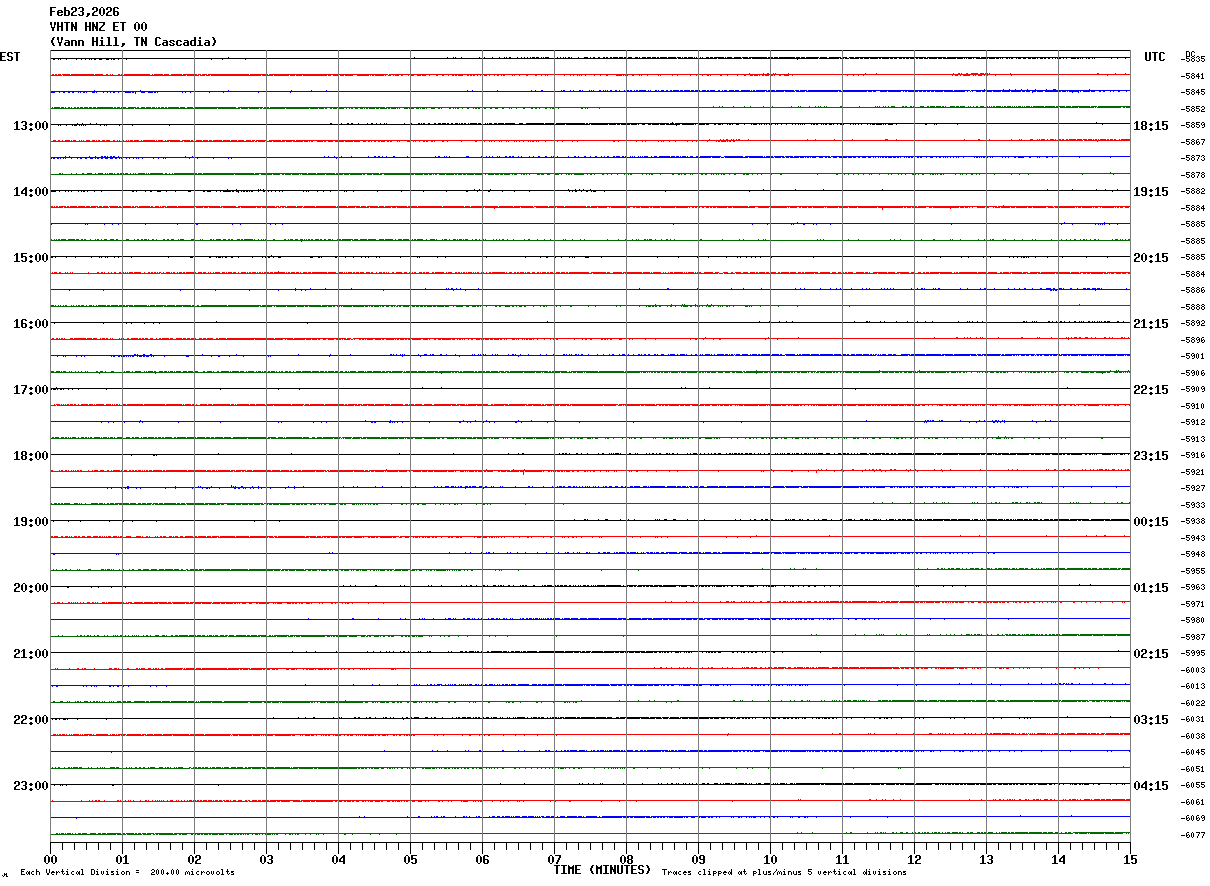Select the 23:00 EST row label

click(x=31, y=785)
